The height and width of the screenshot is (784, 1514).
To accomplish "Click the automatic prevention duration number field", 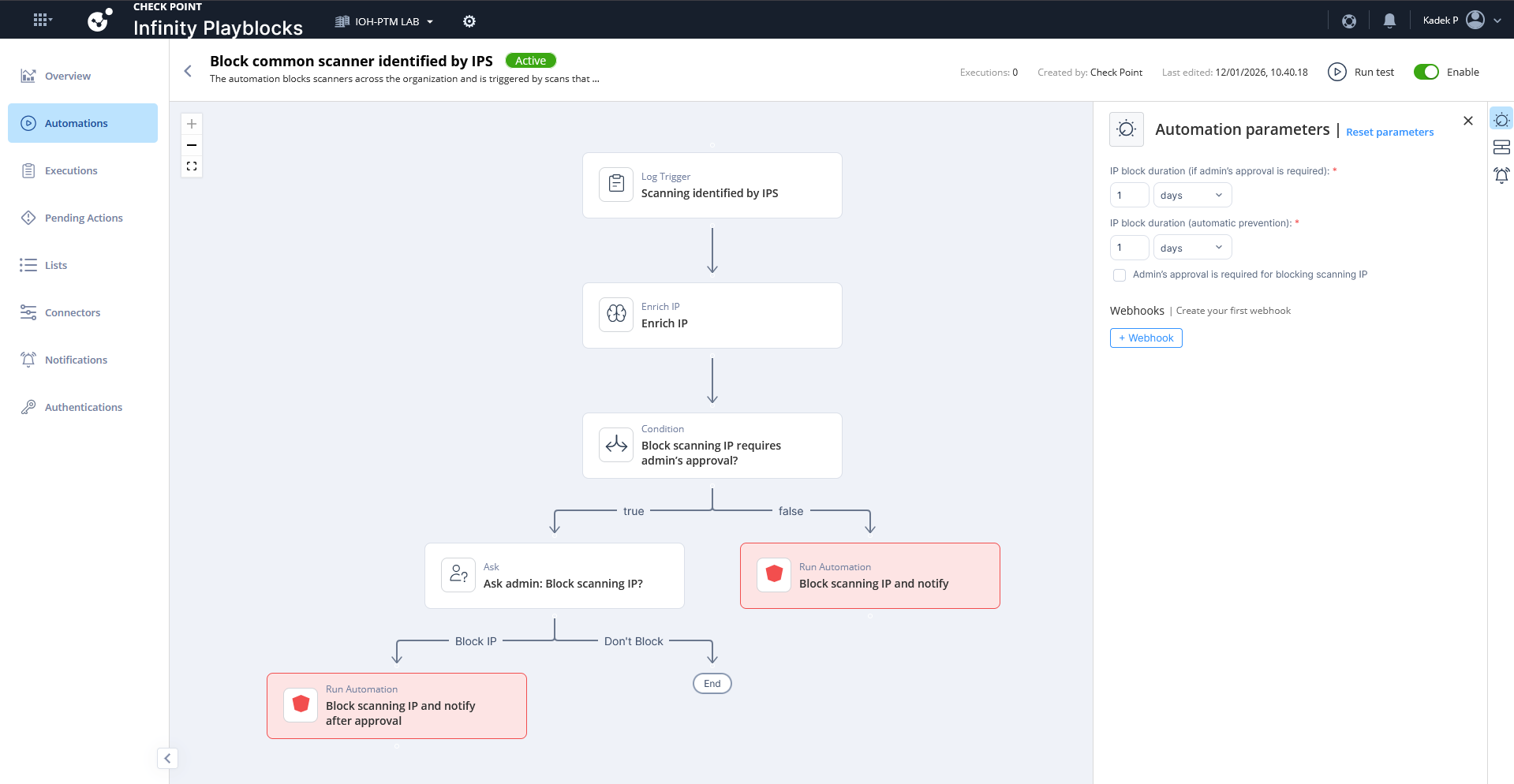I will point(1129,248).
